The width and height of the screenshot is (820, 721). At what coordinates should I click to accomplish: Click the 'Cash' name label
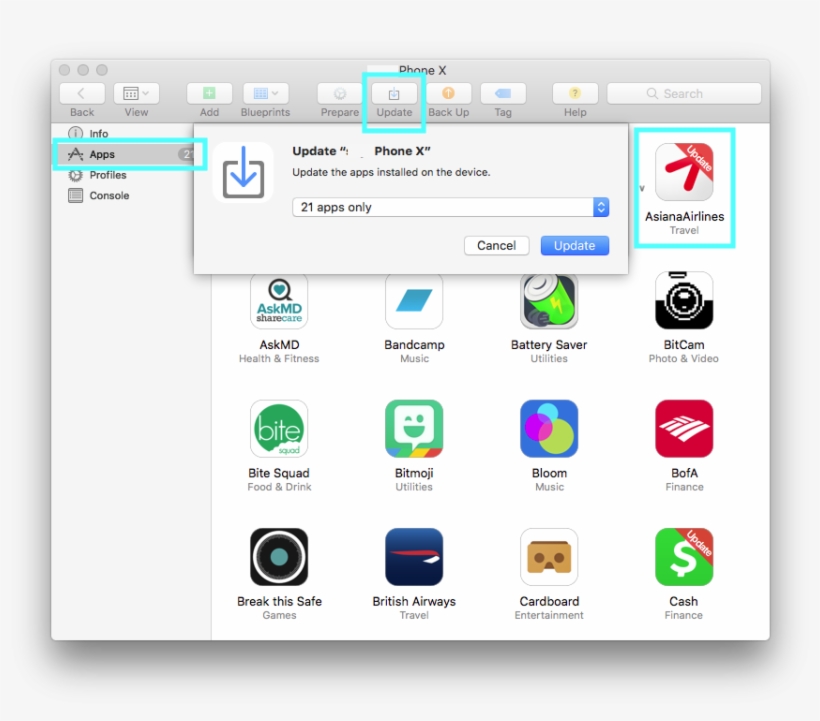(684, 601)
